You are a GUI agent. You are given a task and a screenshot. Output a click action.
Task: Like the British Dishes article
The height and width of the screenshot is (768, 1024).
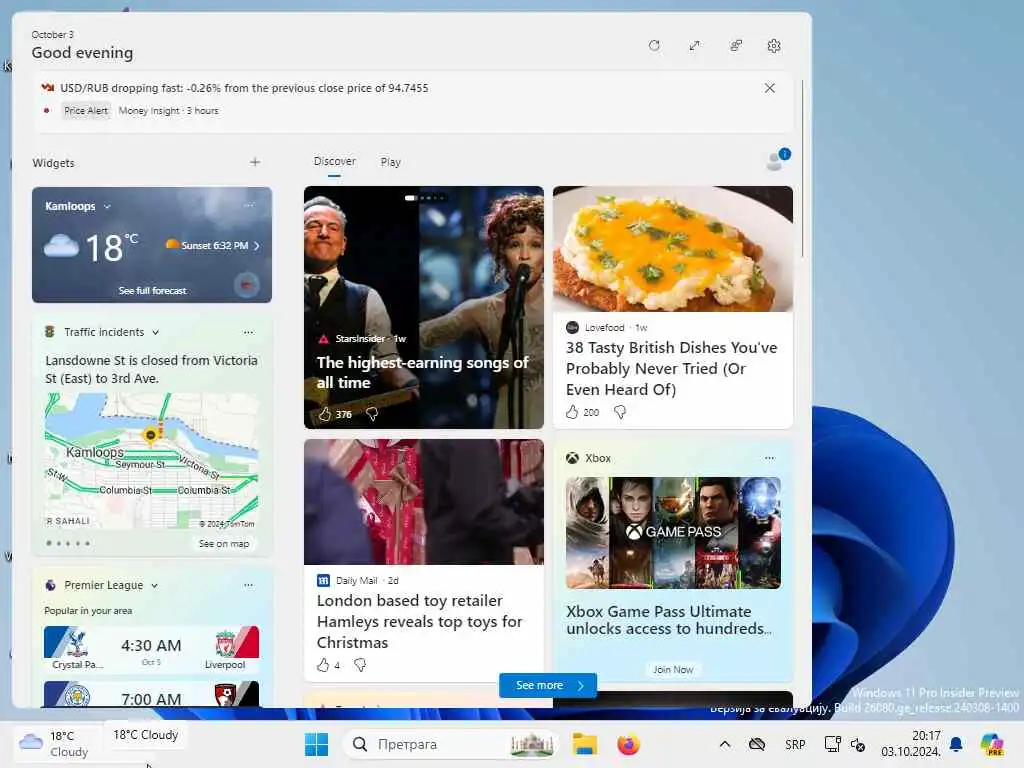[572, 412]
